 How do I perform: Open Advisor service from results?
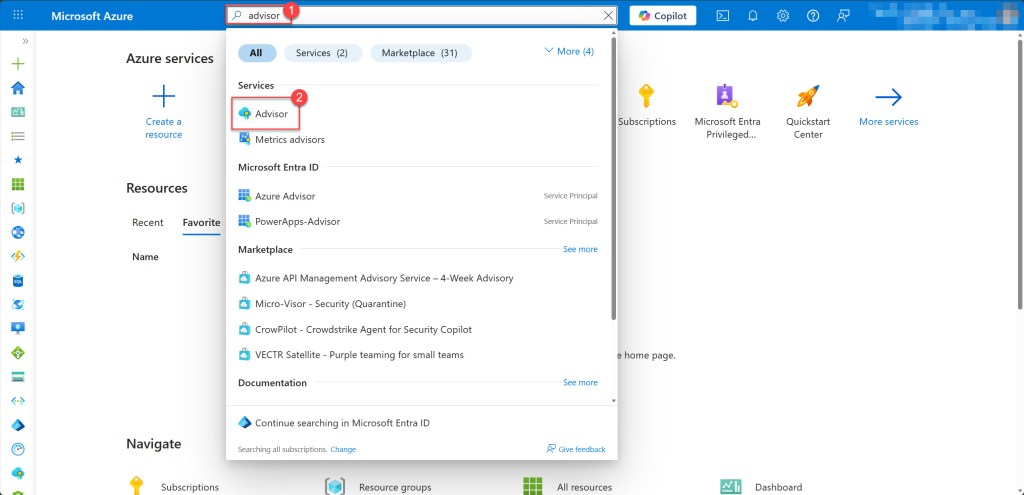(x=270, y=114)
